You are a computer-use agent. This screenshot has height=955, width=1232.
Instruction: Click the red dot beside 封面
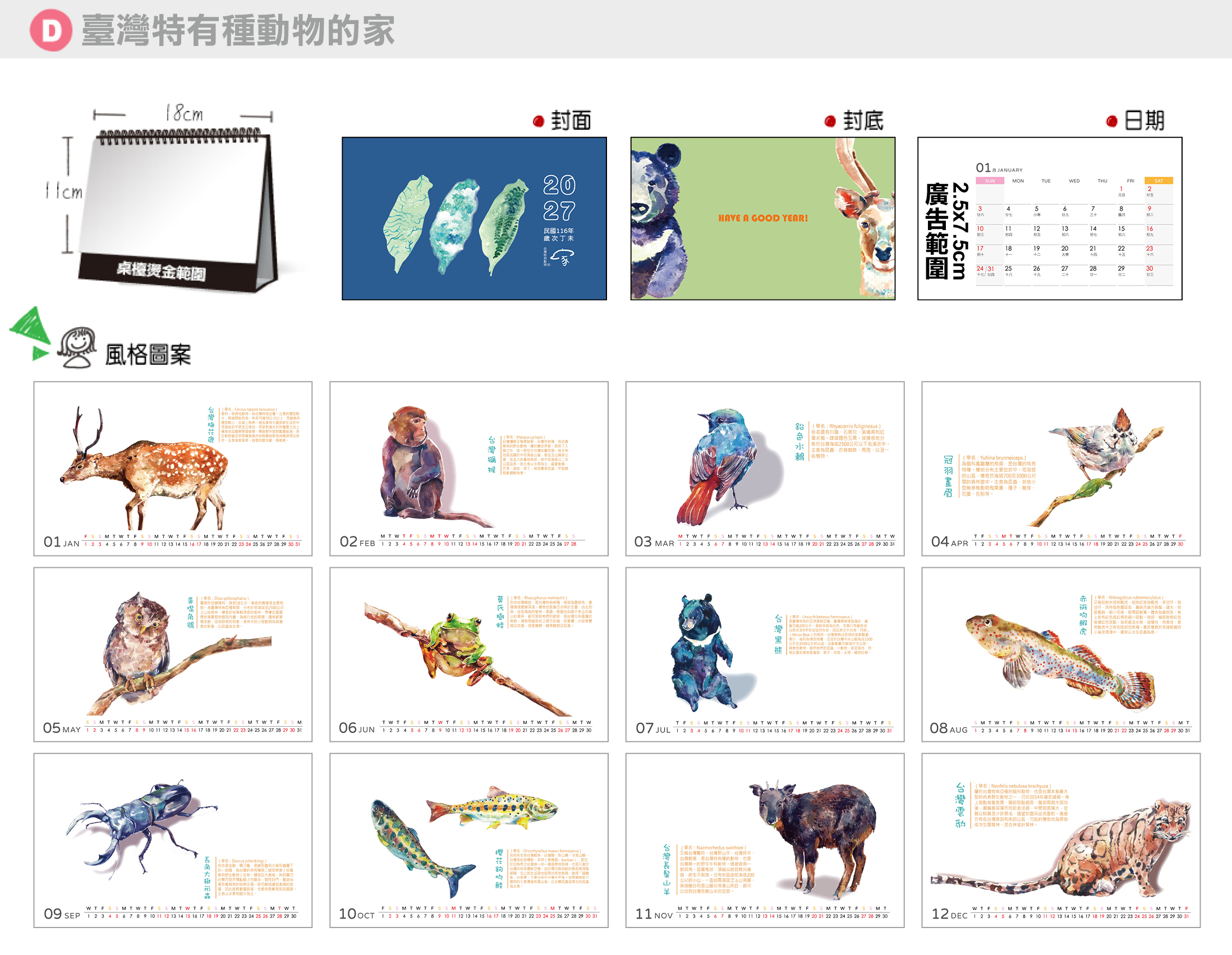coord(538,121)
